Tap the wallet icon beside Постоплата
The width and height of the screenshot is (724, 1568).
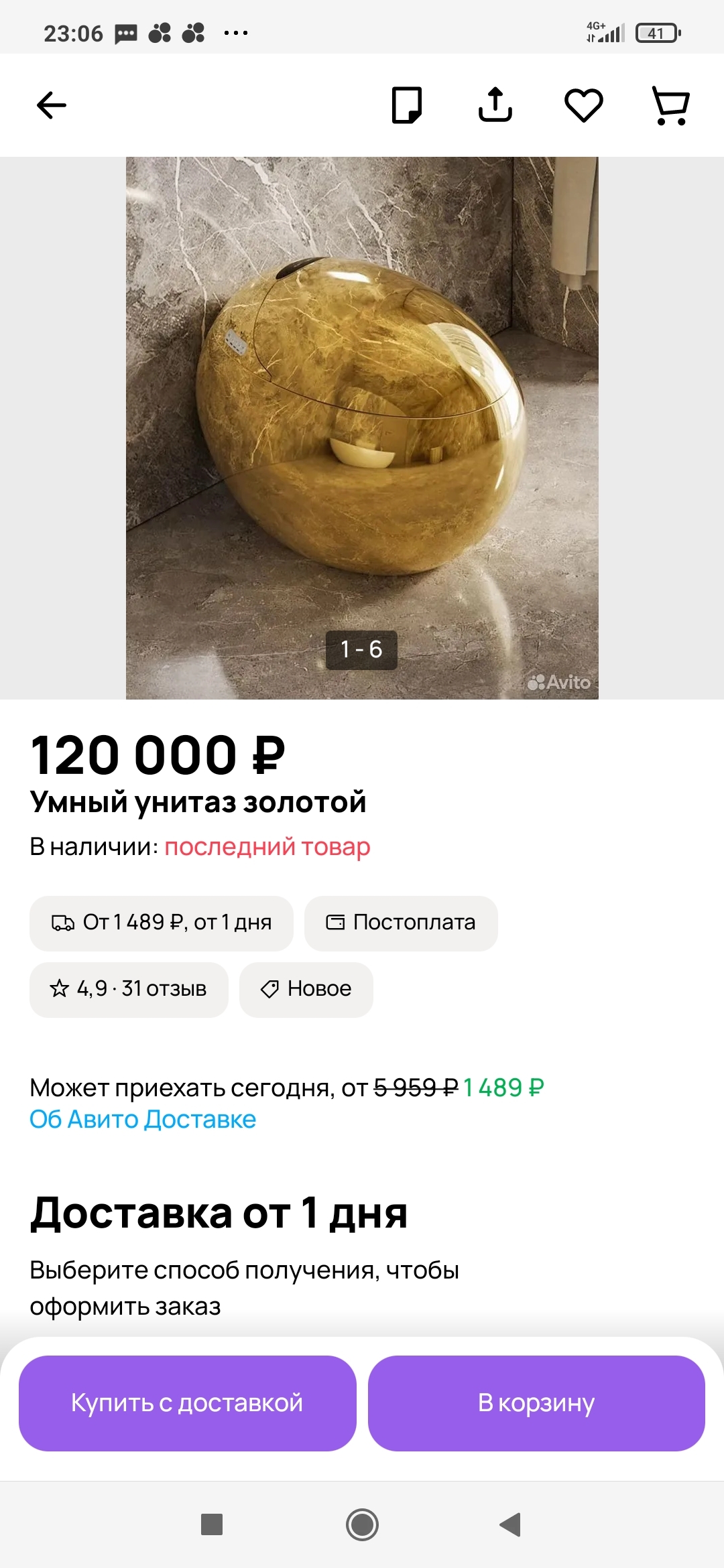(335, 923)
